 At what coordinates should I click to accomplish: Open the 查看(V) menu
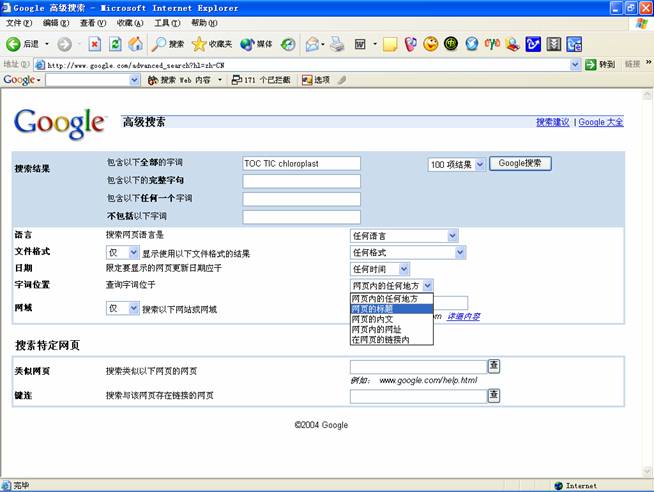[x=93, y=23]
